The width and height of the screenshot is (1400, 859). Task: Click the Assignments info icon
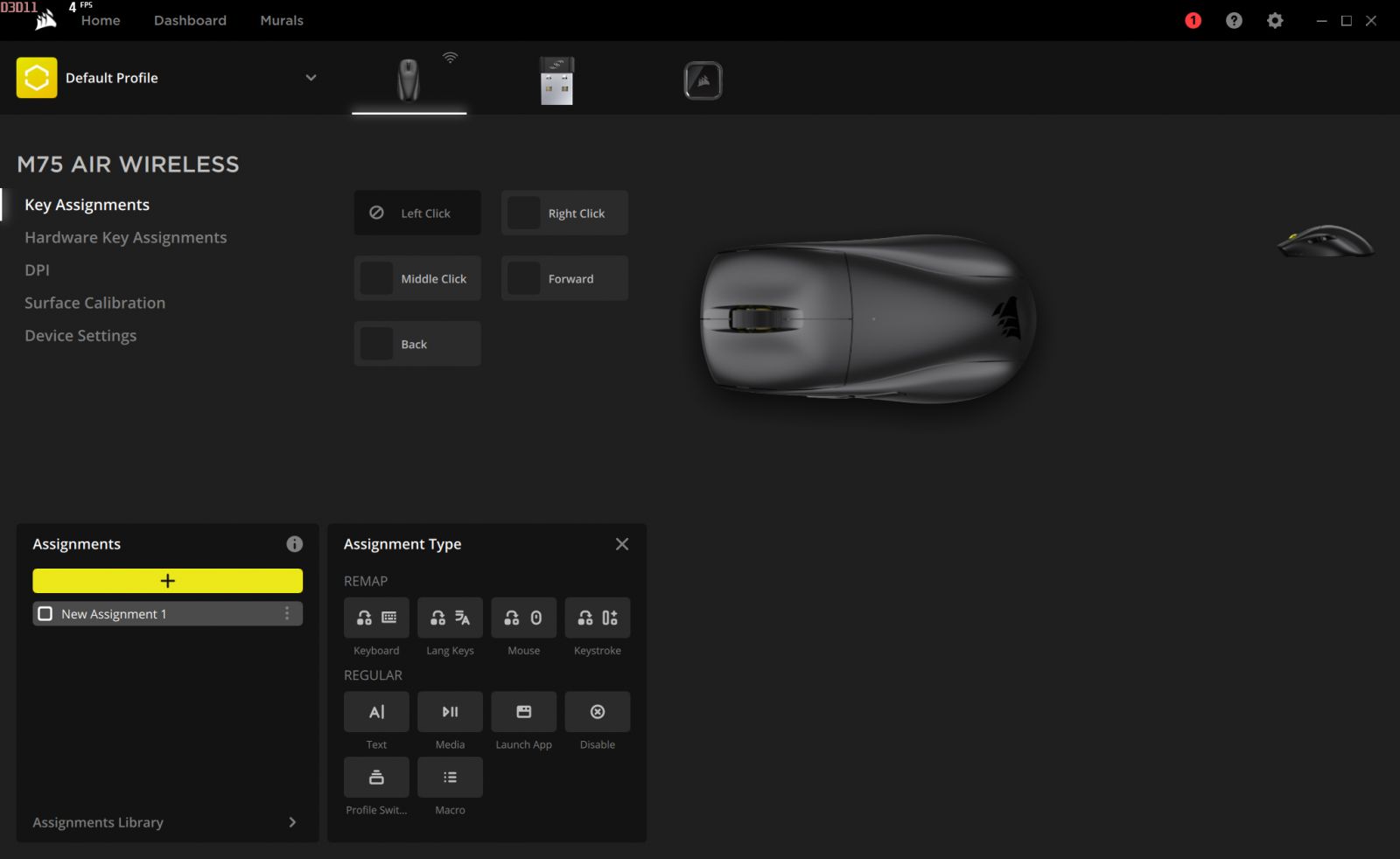pos(294,544)
